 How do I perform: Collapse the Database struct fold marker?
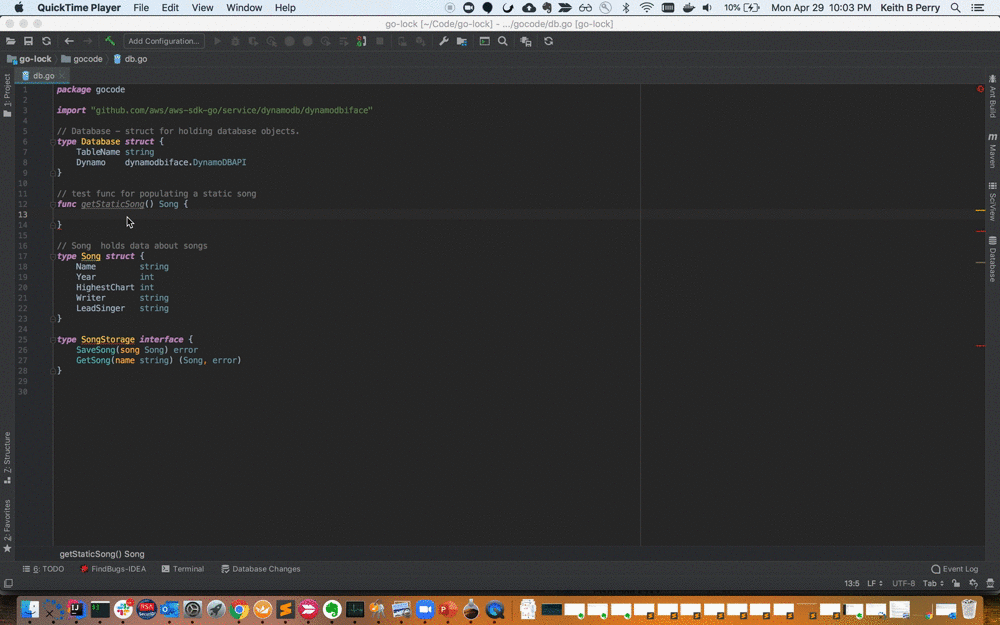click(x=53, y=142)
